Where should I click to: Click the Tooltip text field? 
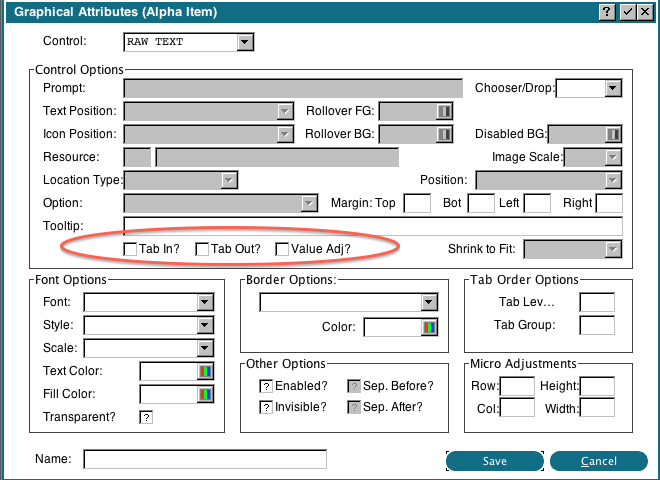point(372,226)
